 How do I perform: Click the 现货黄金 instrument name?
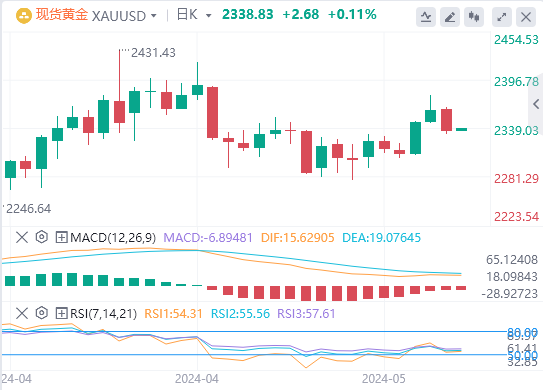pos(62,15)
